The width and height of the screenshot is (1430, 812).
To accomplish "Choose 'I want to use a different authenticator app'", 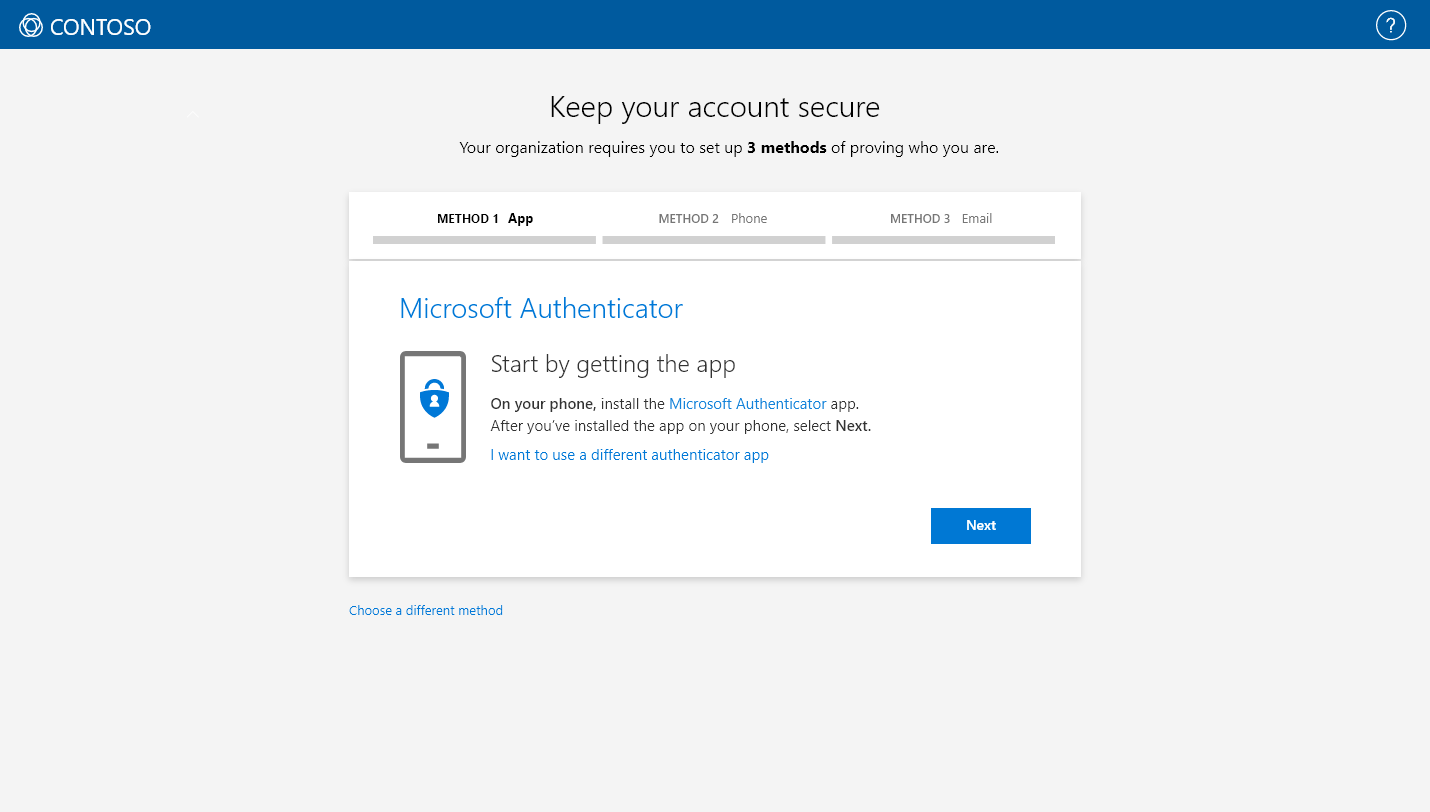I will tap(630, 455).
